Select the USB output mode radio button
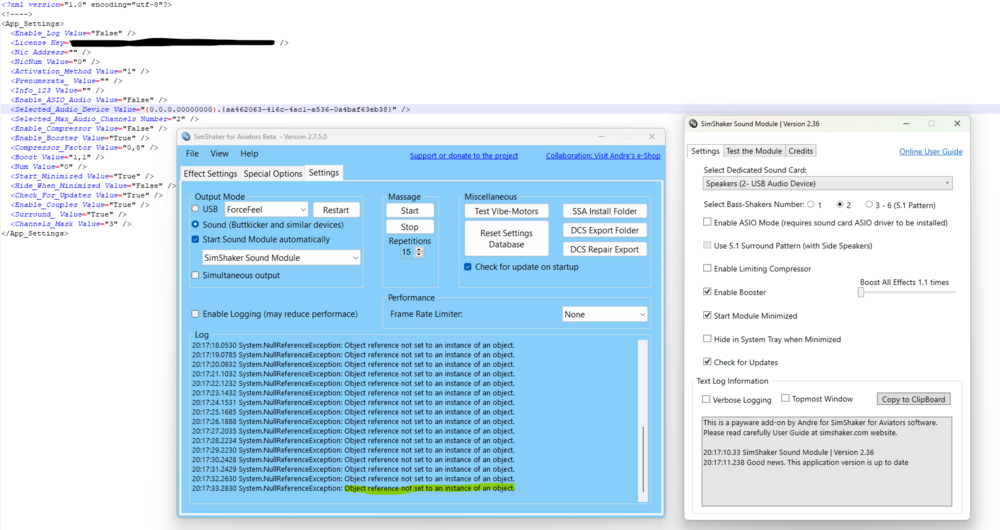 pos(195,209)
